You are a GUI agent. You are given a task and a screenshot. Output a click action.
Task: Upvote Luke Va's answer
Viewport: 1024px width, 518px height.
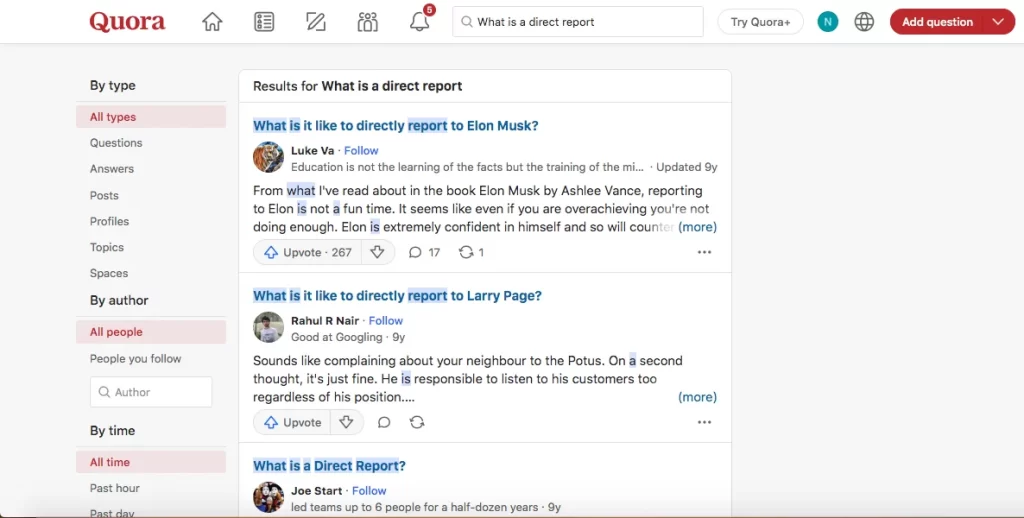pos(307,252)
